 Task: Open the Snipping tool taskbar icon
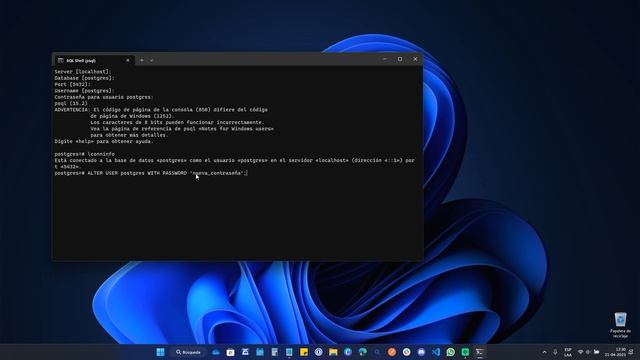[245, 352]
